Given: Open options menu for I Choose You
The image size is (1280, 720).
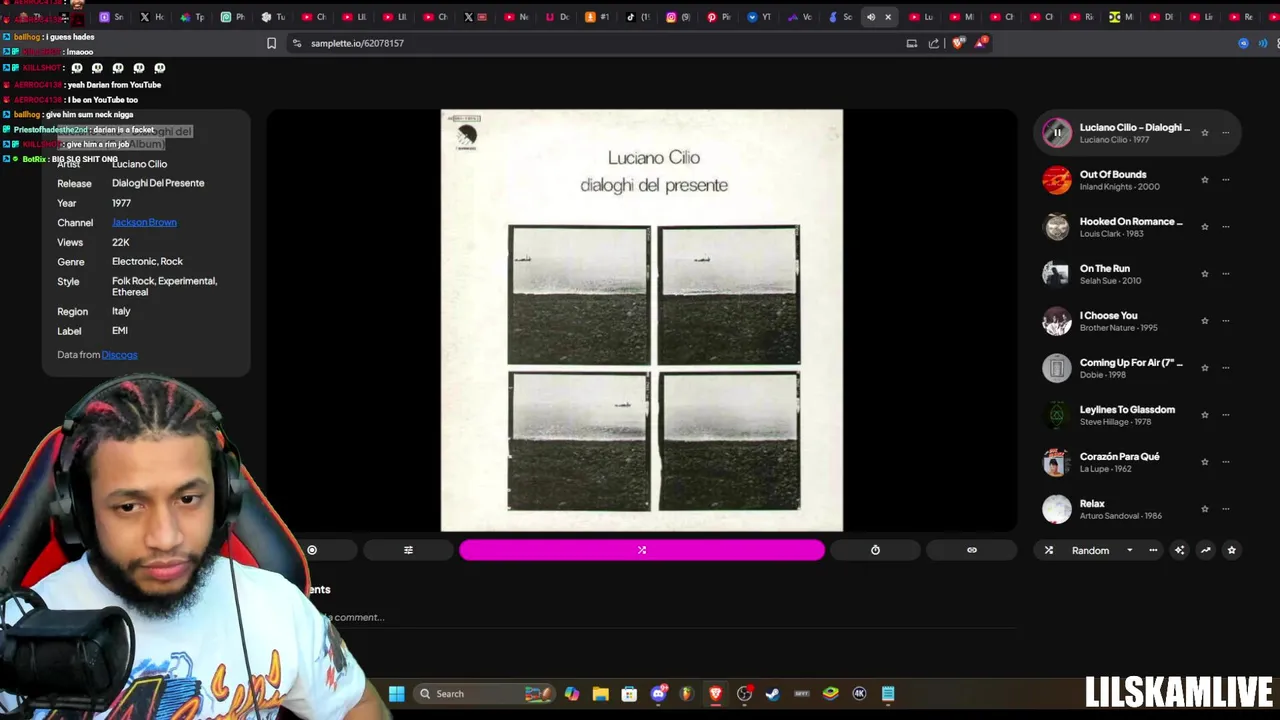Looking at the screenshot, I should [x=1226, y=321].
